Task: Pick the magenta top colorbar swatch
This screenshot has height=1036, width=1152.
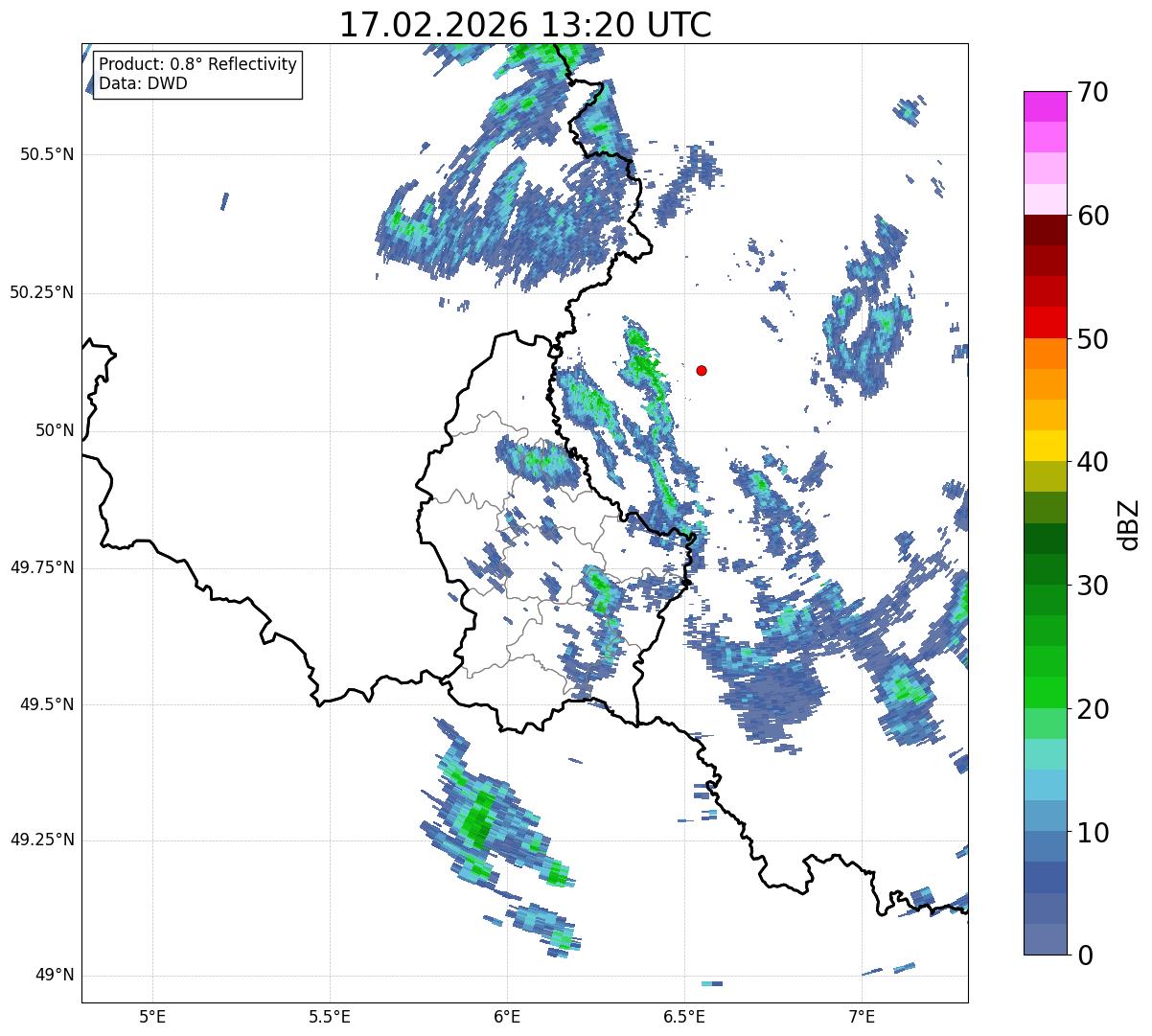Action: pos(1045,106)
